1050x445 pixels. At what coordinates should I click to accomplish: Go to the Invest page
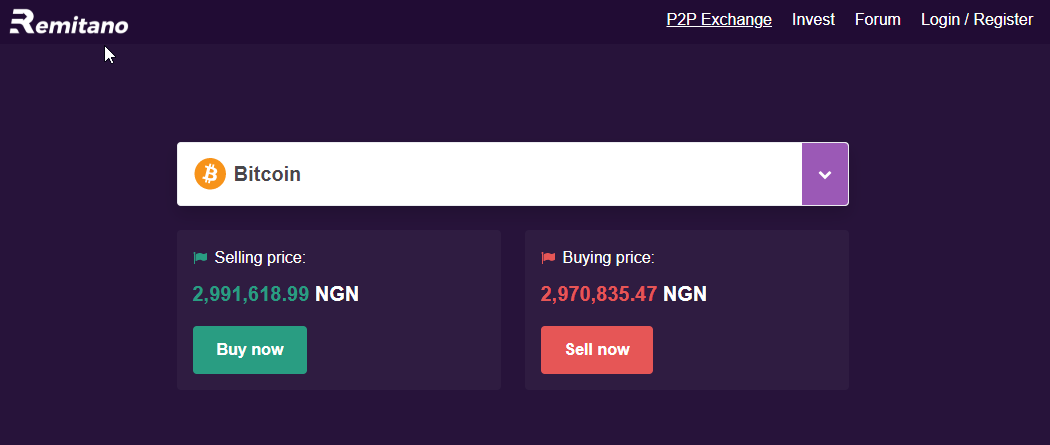813,19
